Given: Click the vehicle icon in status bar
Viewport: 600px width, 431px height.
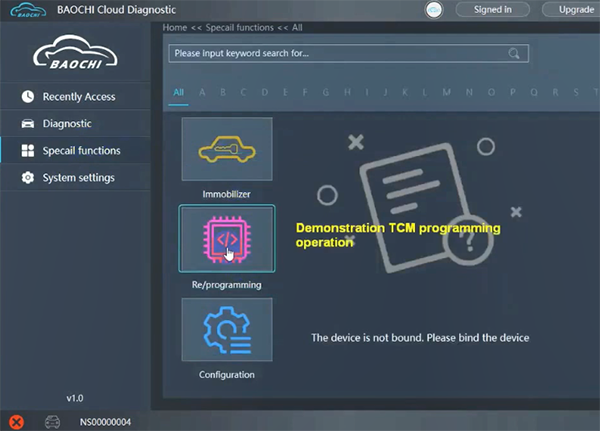Looking at the screenshot, I should tap(52, 422).
